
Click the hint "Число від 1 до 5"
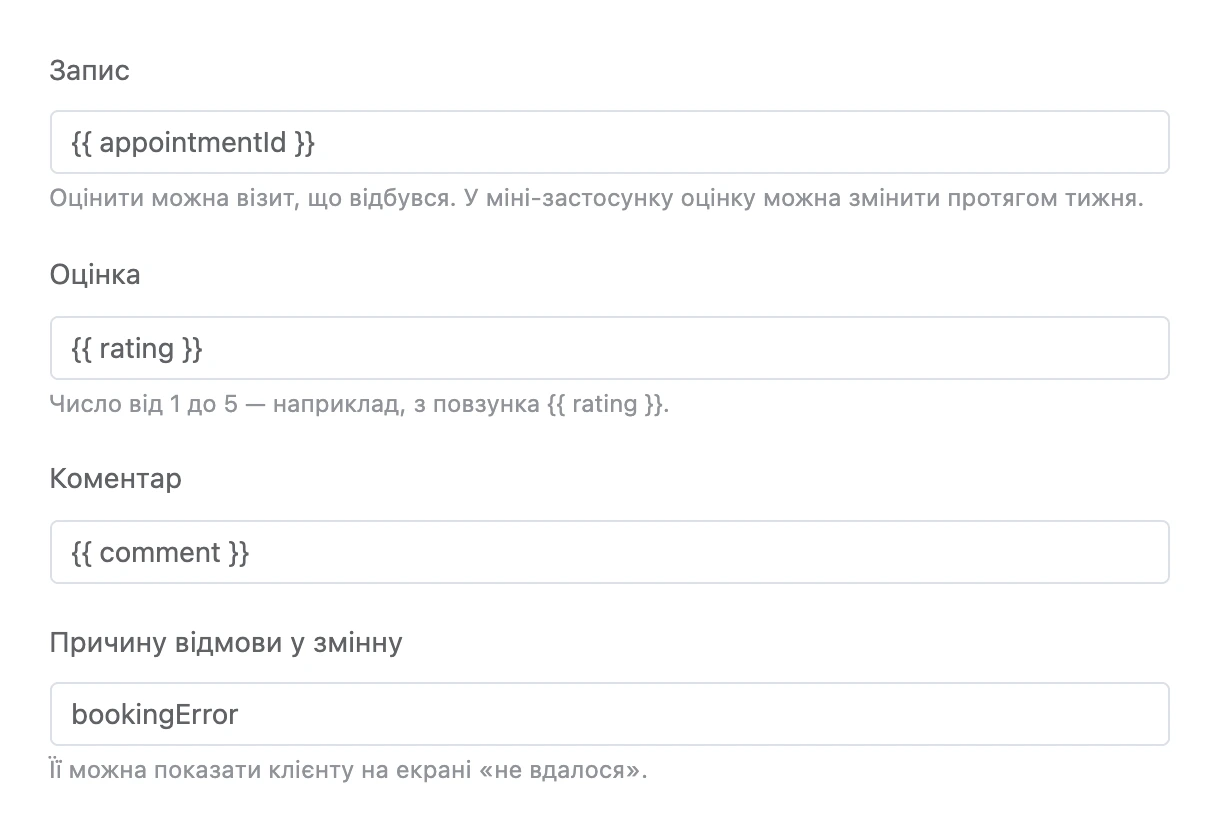click(144, 404)
